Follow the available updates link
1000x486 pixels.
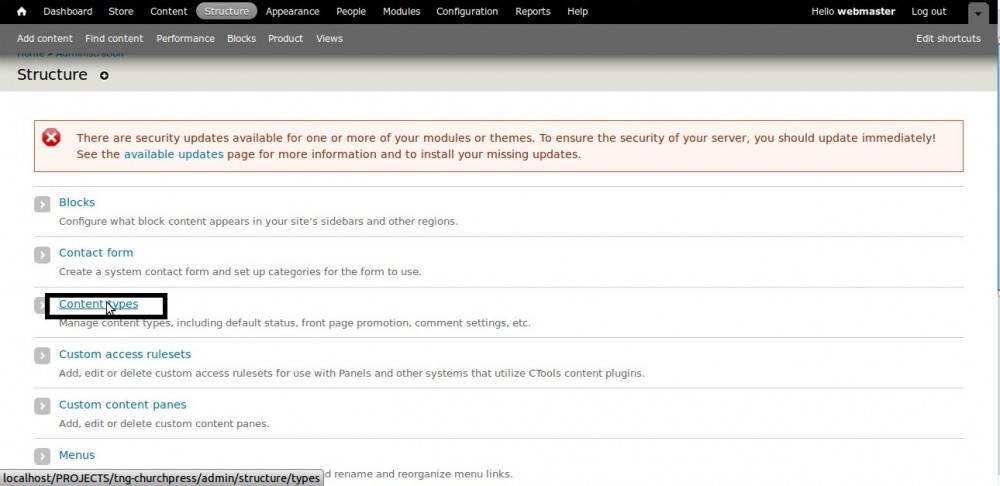[x=173, y=155]
